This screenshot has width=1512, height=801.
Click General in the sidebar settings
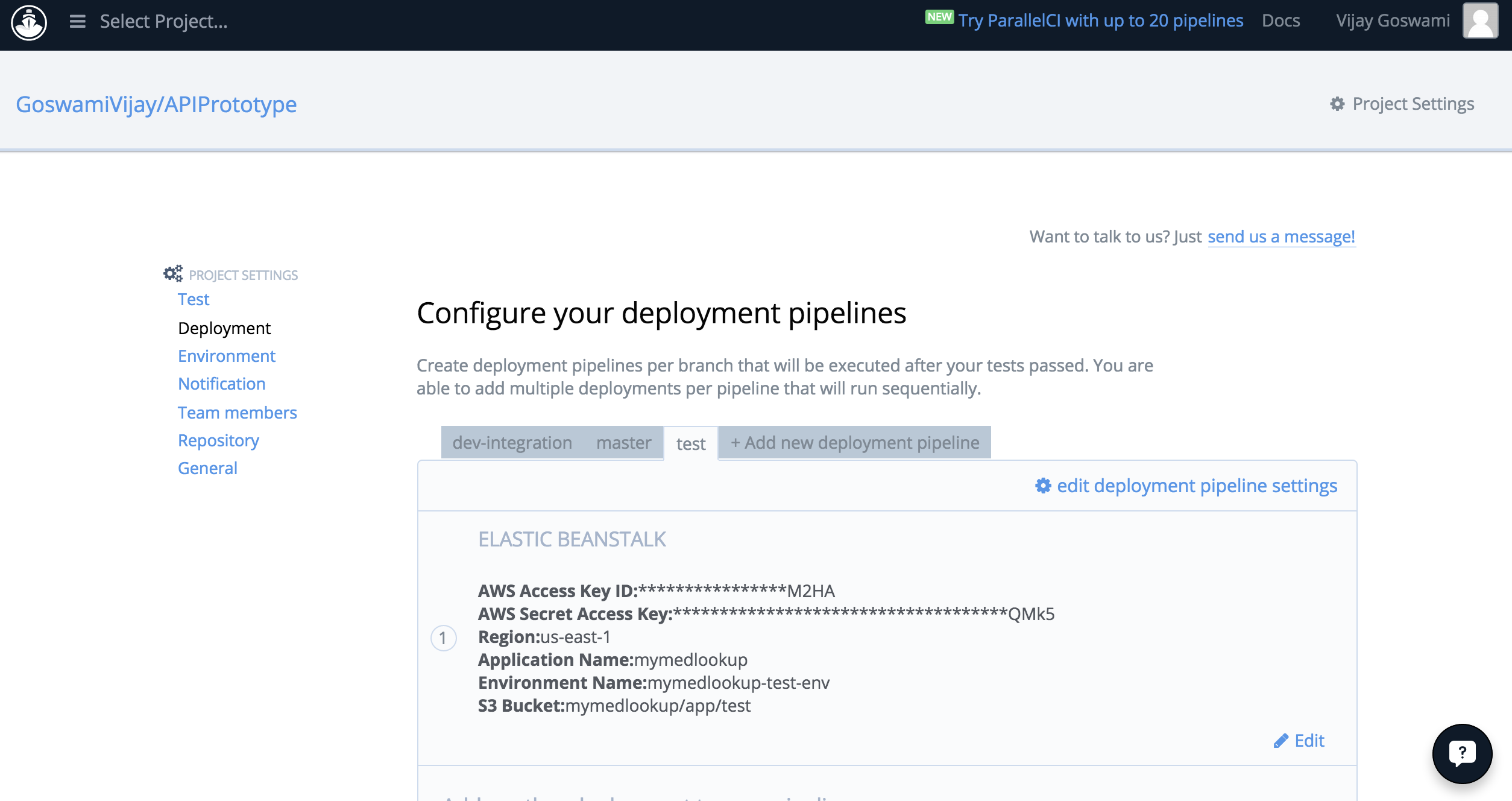[x=206, y=467]
